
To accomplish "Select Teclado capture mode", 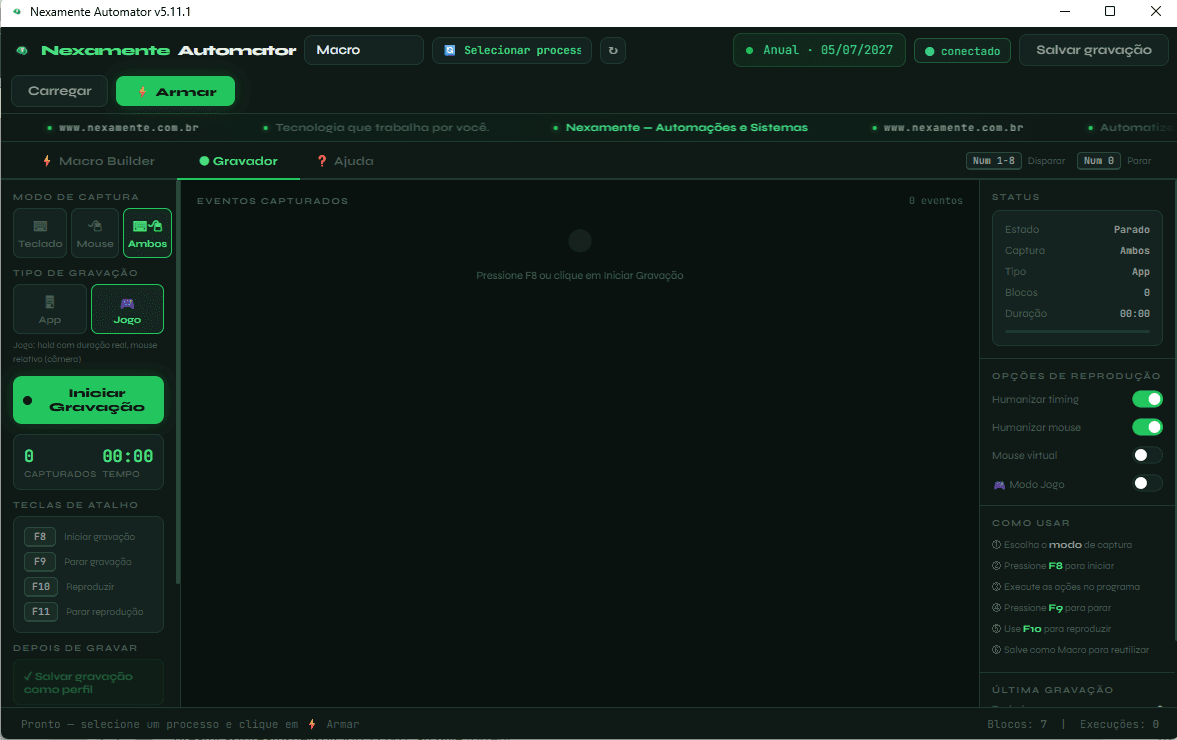I will click(41, 233).
